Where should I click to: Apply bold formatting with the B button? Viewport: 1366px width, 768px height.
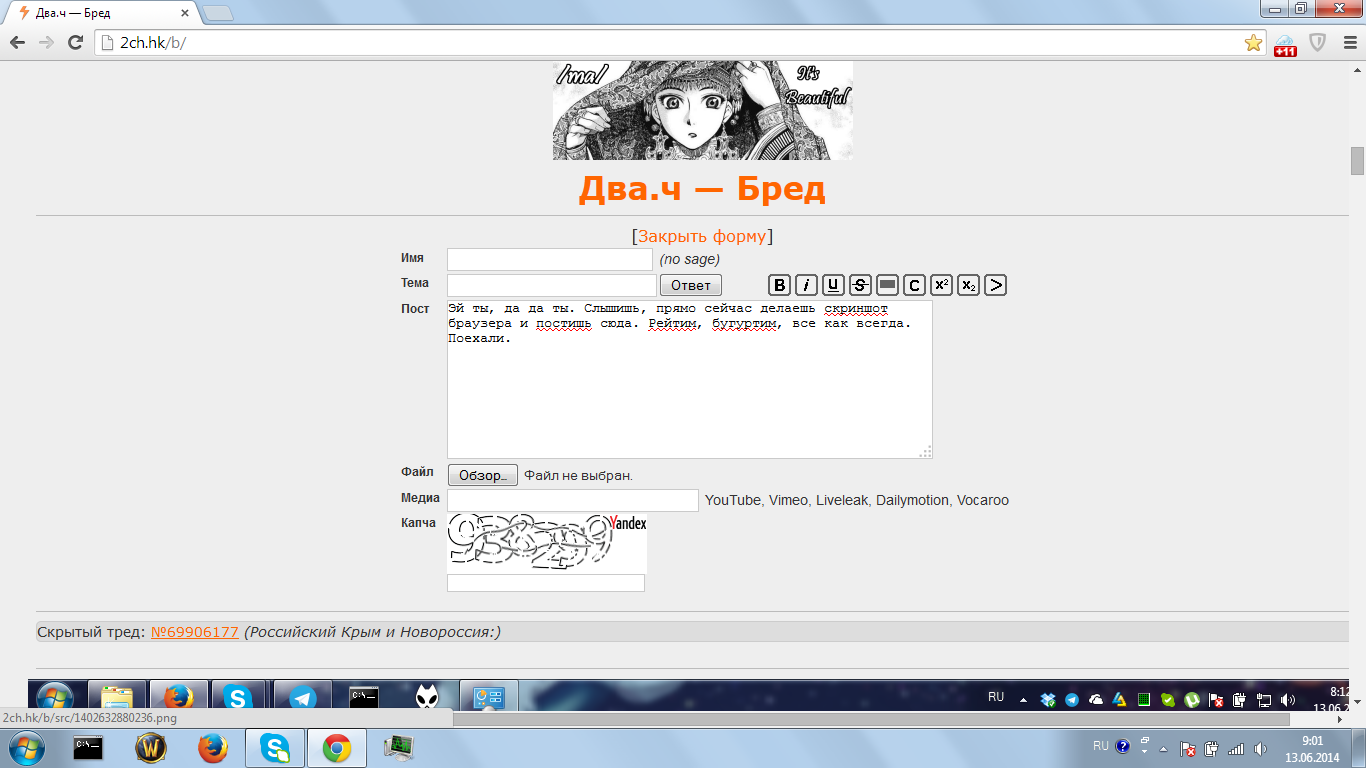pyautogui.click(x=780, y=285)
